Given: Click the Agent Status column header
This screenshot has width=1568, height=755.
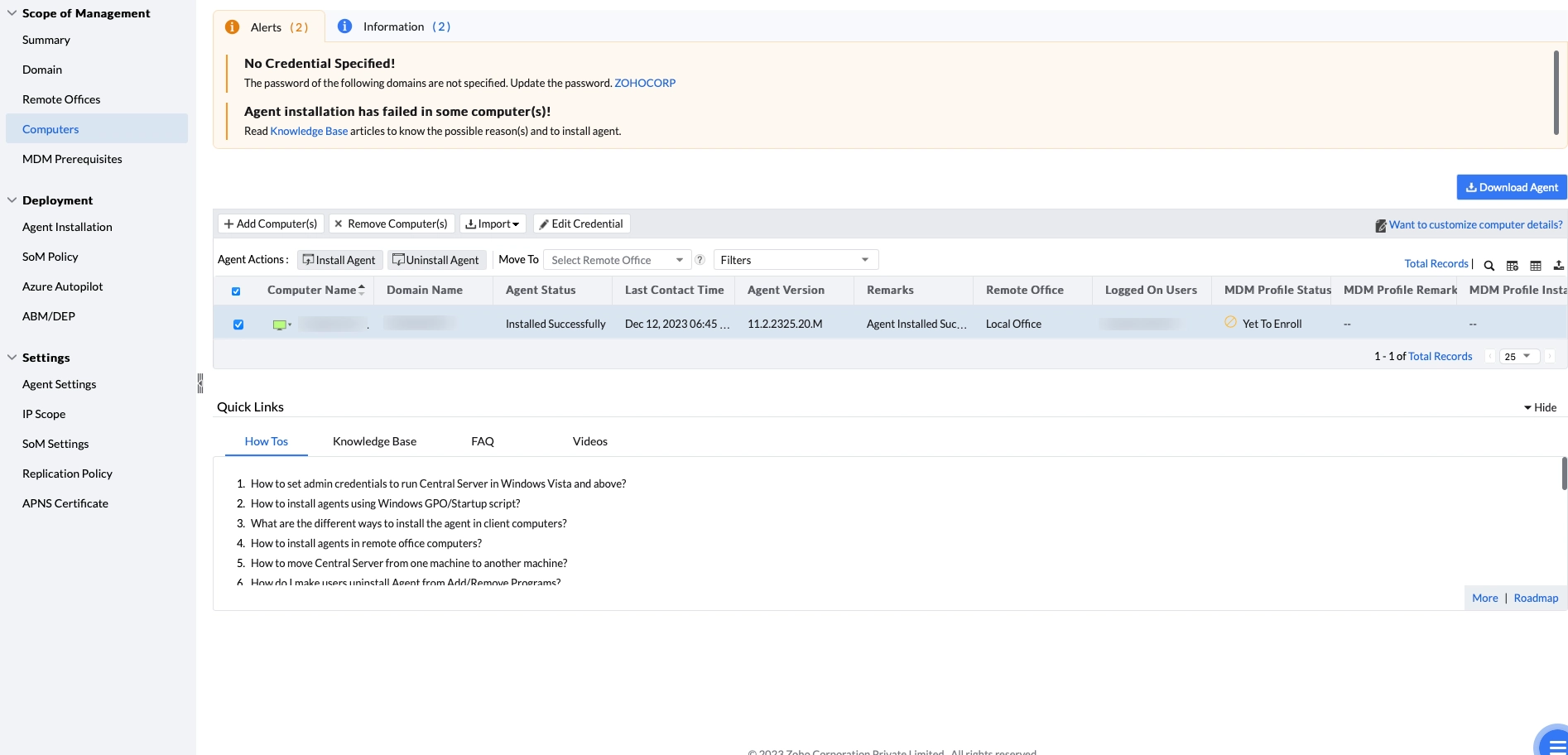Looking at the screenshot, I should tap(541, 290).
